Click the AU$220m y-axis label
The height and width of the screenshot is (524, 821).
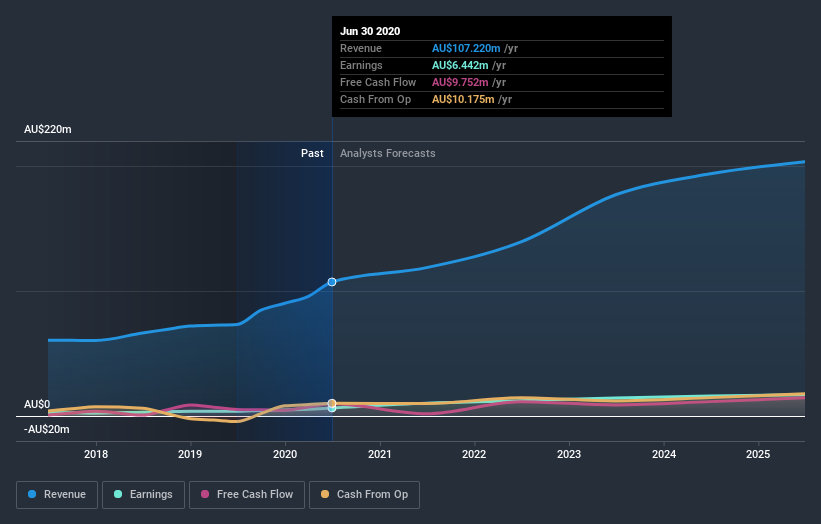click(48, 129)
